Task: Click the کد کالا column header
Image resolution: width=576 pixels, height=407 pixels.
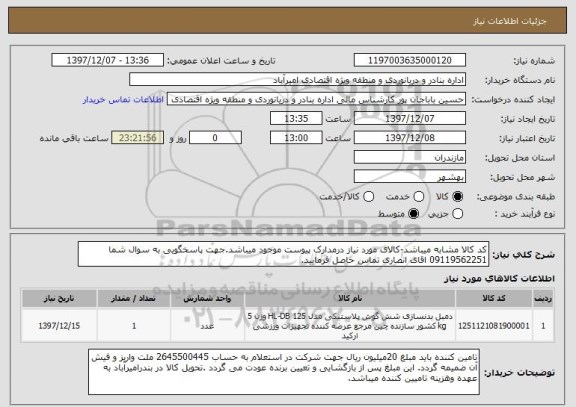Action: pyautogui.click(x=494, y=298)
